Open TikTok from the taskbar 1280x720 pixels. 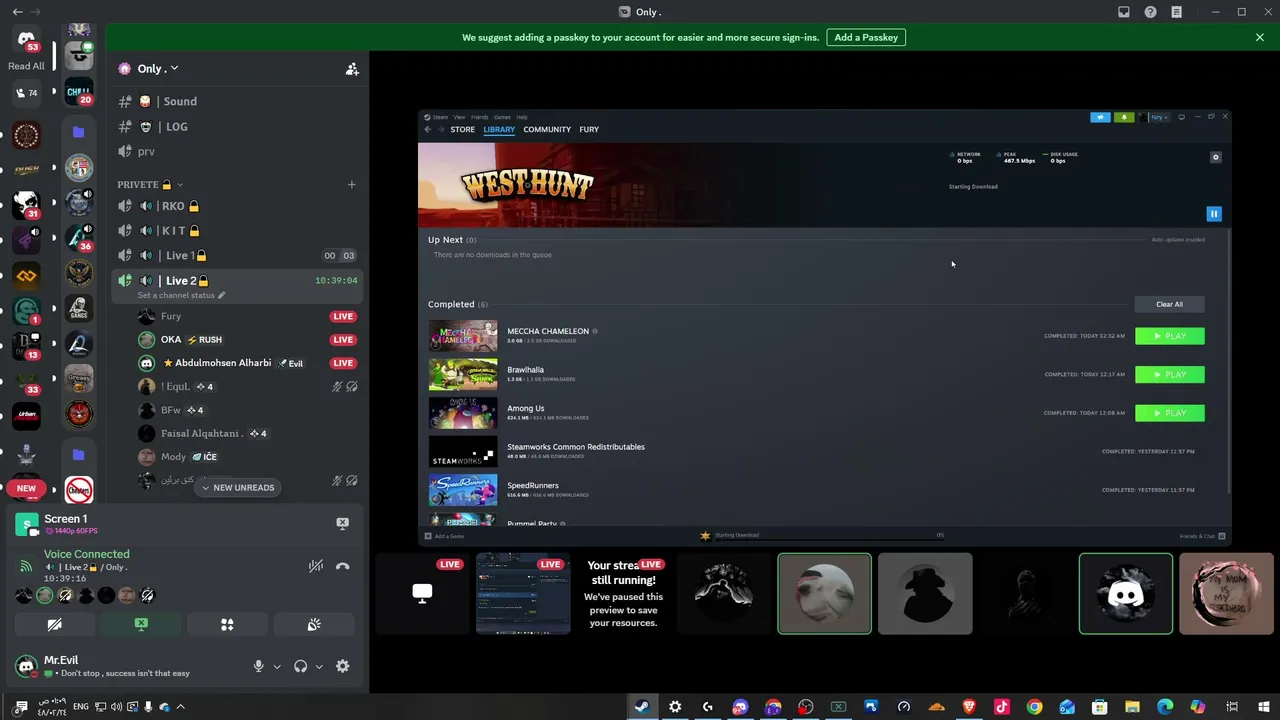coord(1002,707)
